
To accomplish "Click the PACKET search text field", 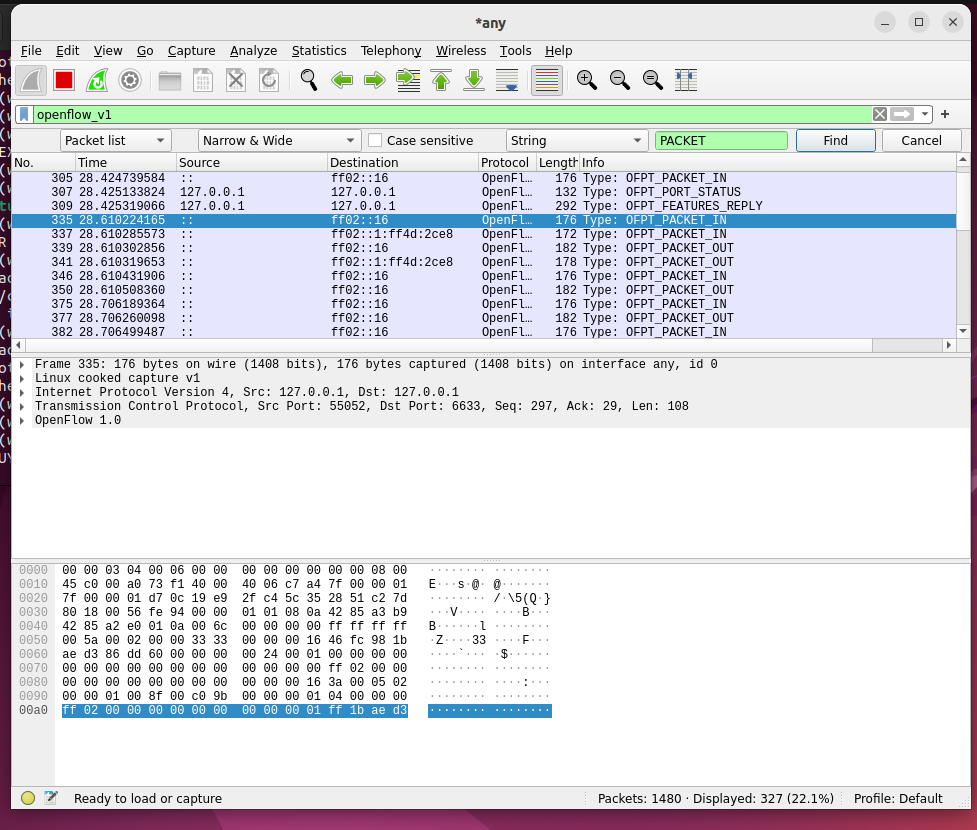I will (721, 141).
